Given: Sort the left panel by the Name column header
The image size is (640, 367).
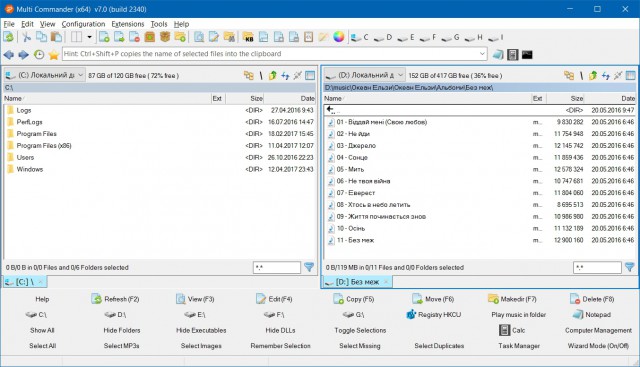Looking at the screenshot, I should (x=107, y=98).
